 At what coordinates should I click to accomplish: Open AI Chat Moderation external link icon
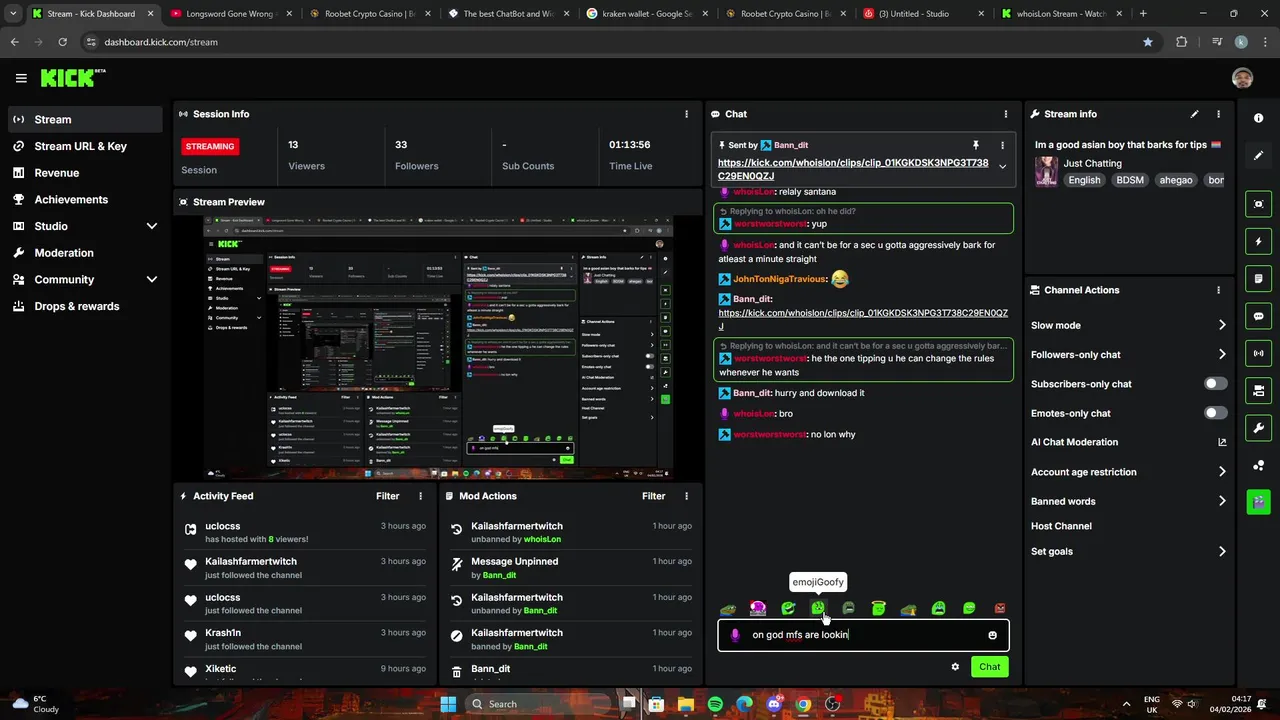[1222, 442]
